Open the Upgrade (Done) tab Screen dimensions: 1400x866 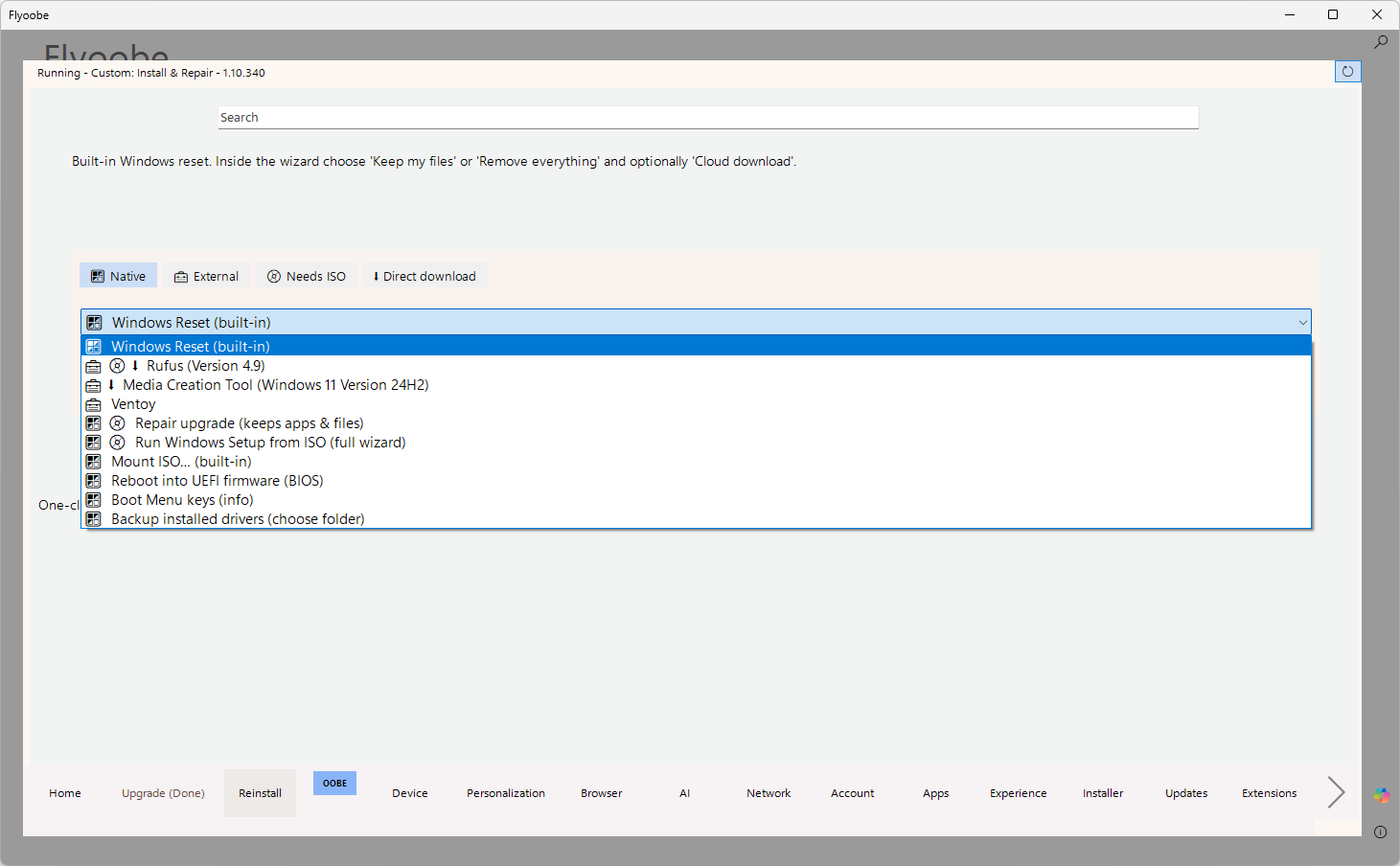click(x=163, y=793)
